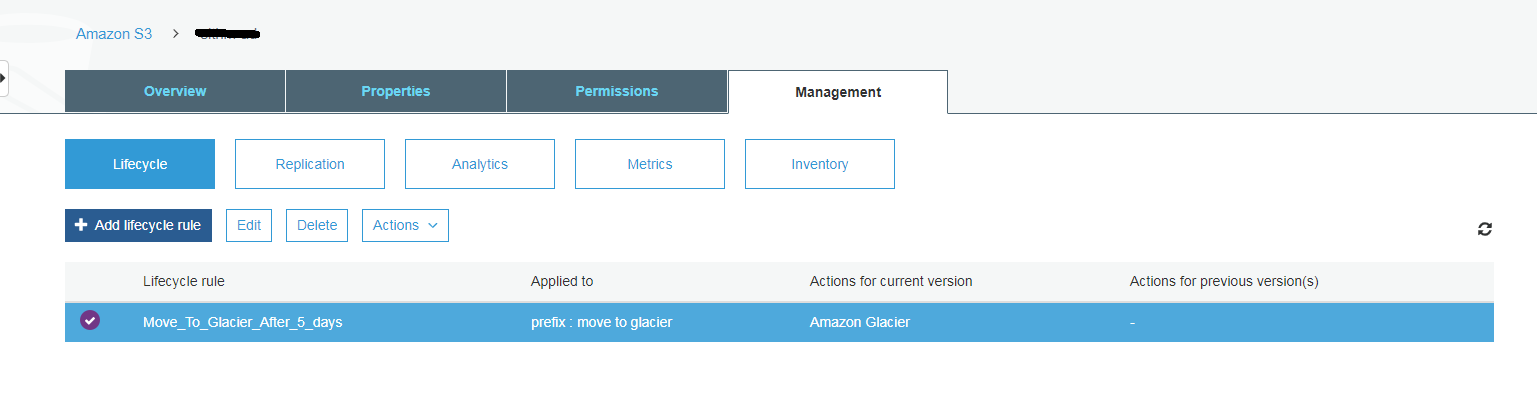Screen dimensions: 1537x405
Task: Click the Actions dropdown chevron
Action: 433,225
